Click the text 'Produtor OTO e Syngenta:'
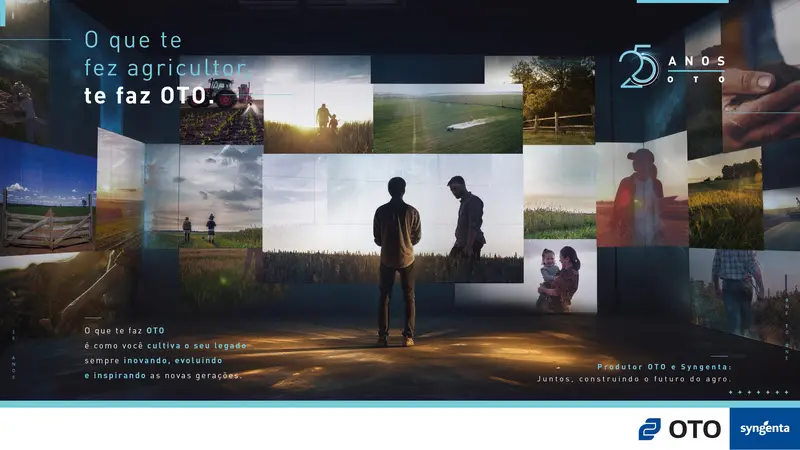The width and height of the screenshot is (800, 450). (664, 367)
